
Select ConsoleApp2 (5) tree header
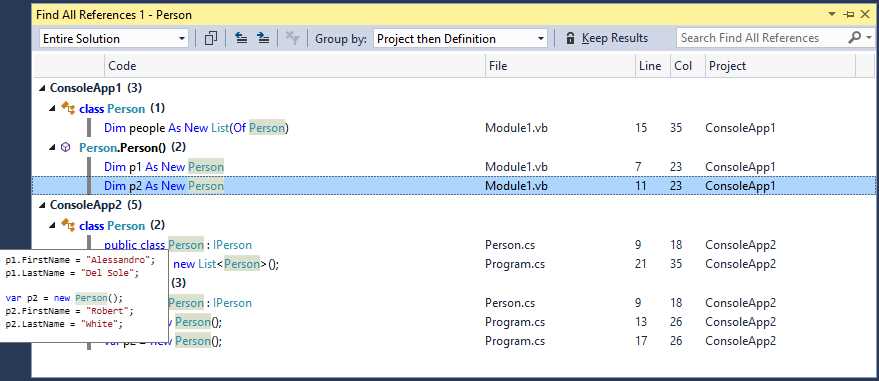coord(96,205)
